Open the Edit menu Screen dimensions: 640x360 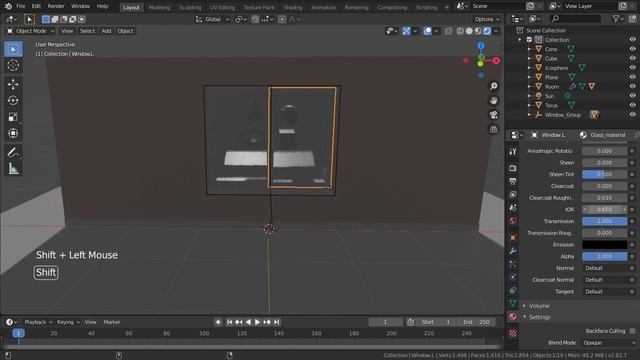36,6
